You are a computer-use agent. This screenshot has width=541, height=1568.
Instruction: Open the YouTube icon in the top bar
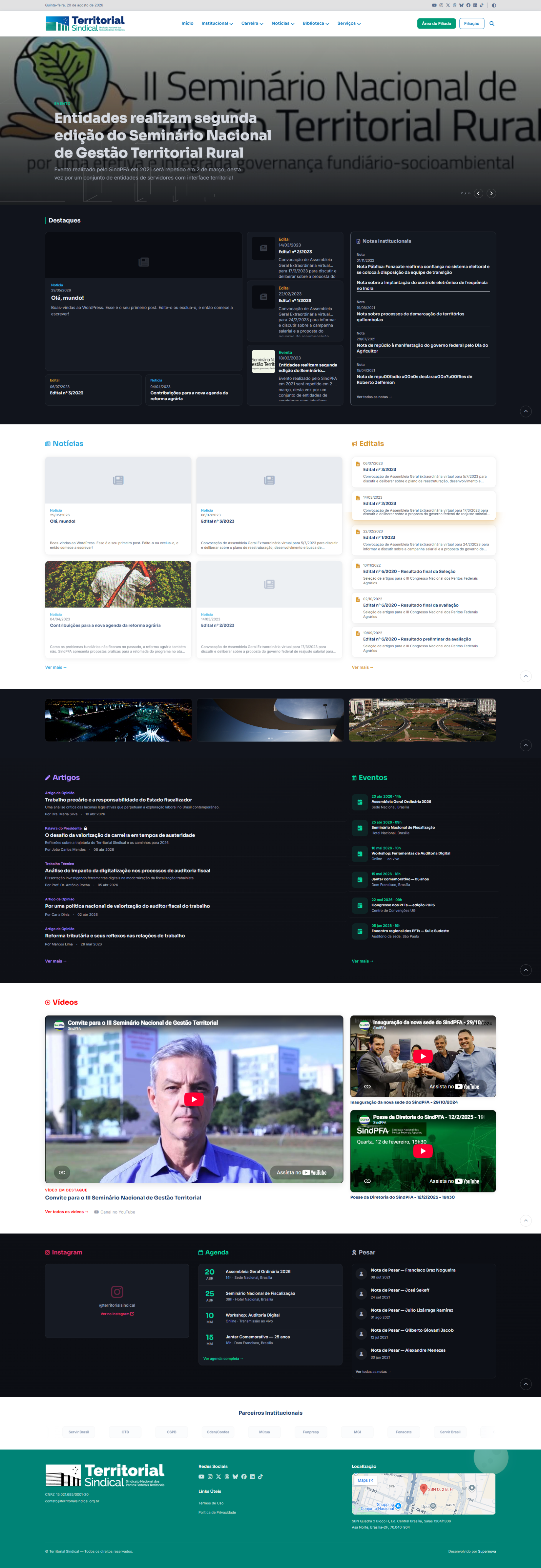point(434,5)
